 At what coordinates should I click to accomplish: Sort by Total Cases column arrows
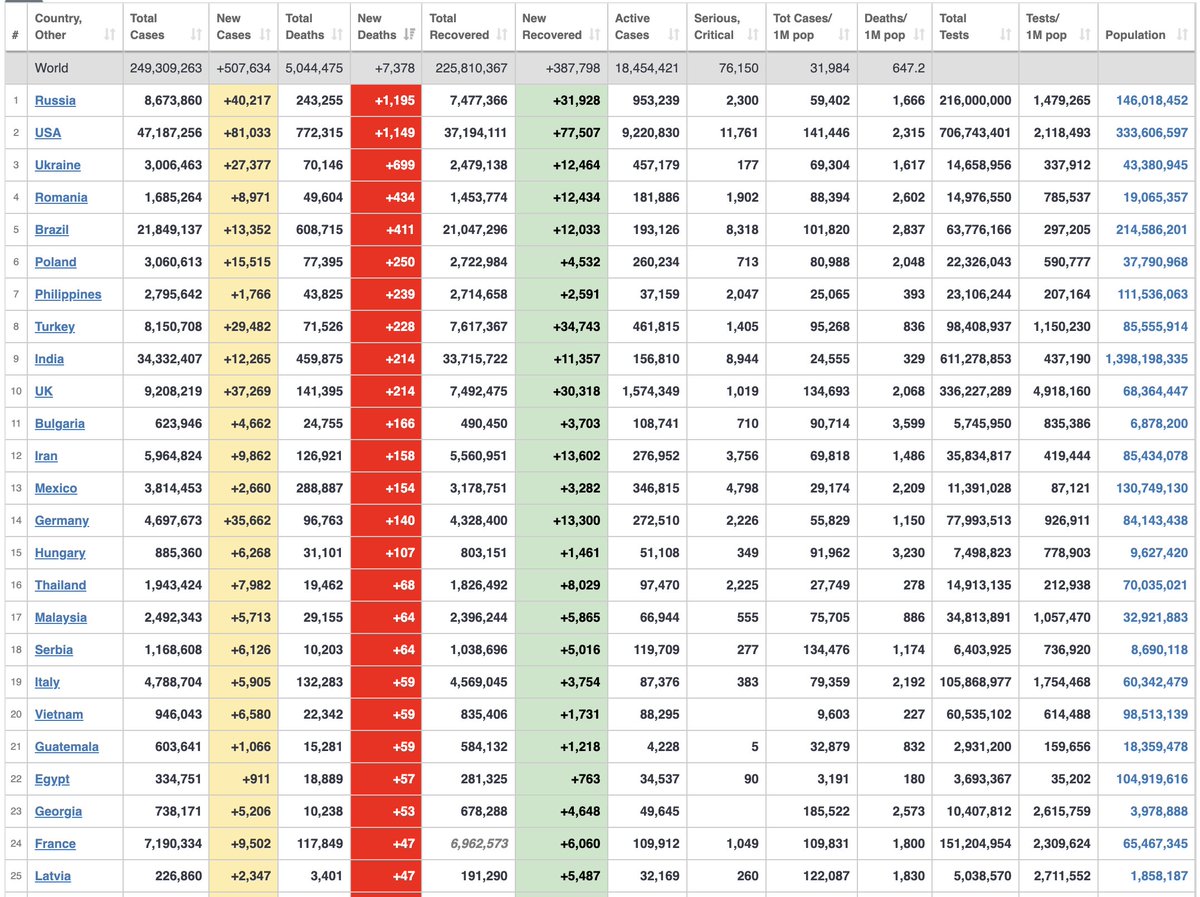196,35
